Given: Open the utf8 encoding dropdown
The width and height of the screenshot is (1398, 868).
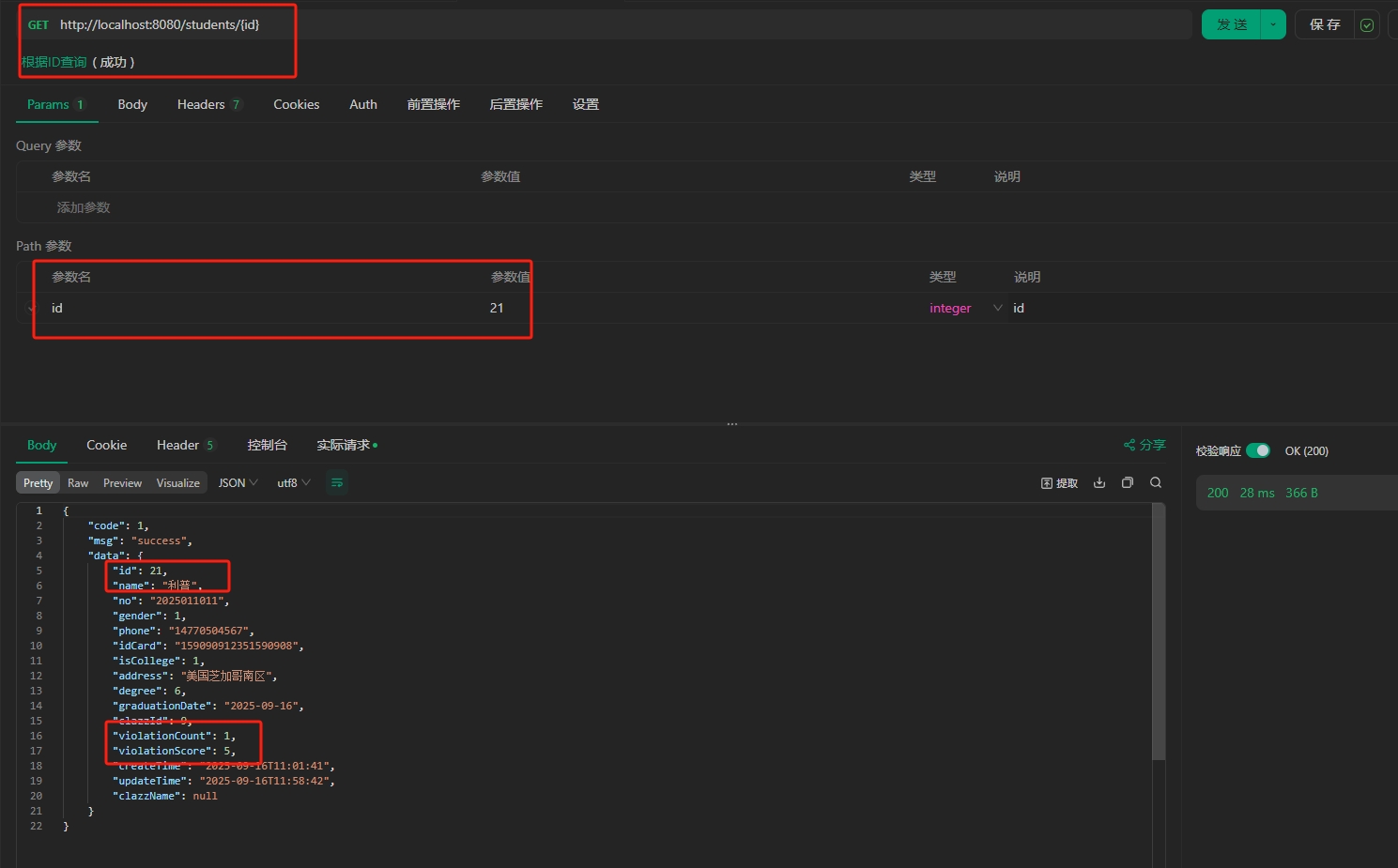Looking at the screenshot, I should (293, 482).
